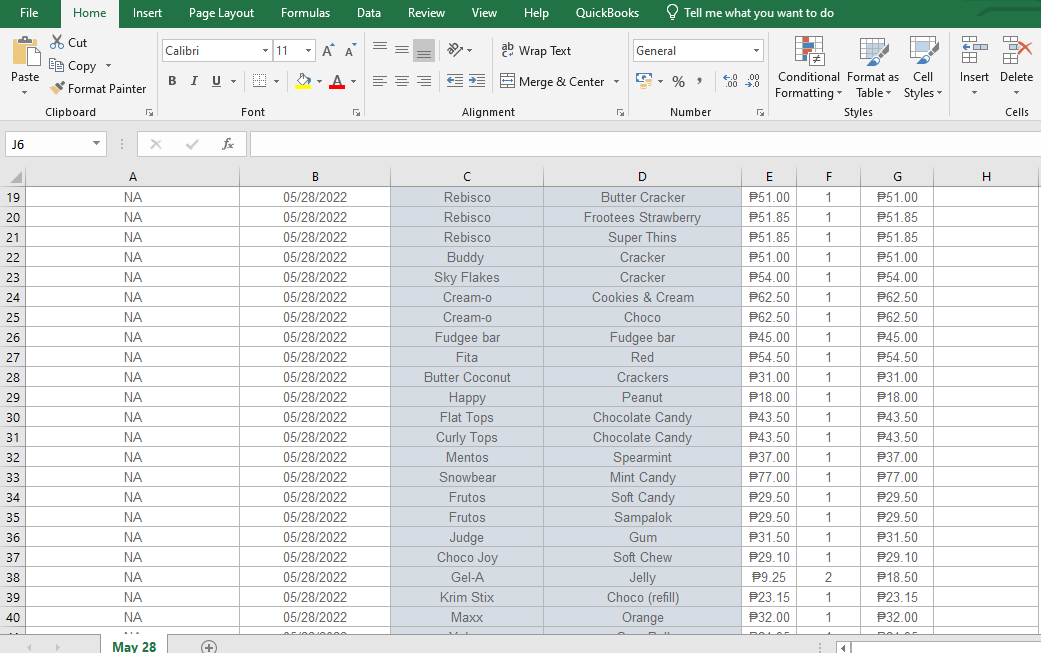This screenshot has width=1041, height=653.
Task: Apply Comma Style
Action: (700, 81)
